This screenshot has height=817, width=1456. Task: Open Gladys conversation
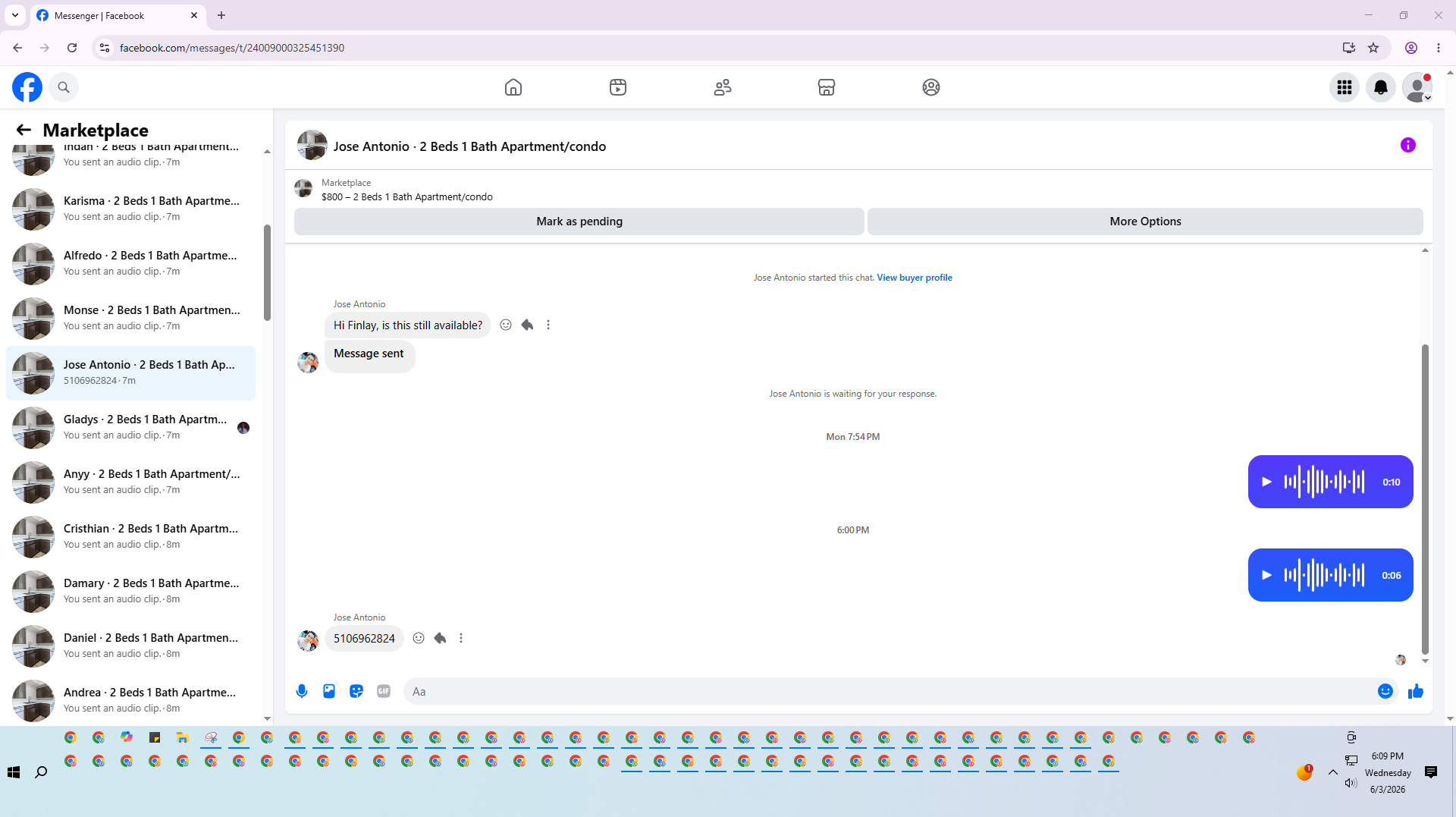130,427
